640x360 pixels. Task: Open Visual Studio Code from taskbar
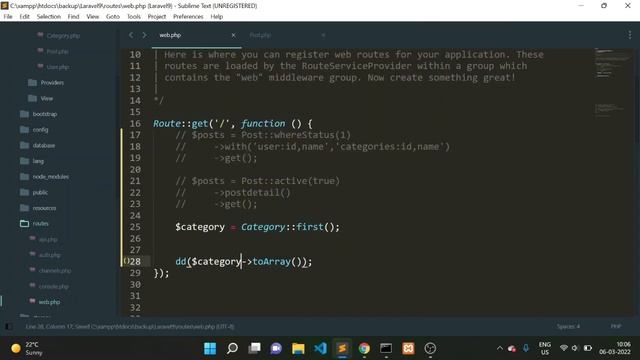(x=320, y=348)
